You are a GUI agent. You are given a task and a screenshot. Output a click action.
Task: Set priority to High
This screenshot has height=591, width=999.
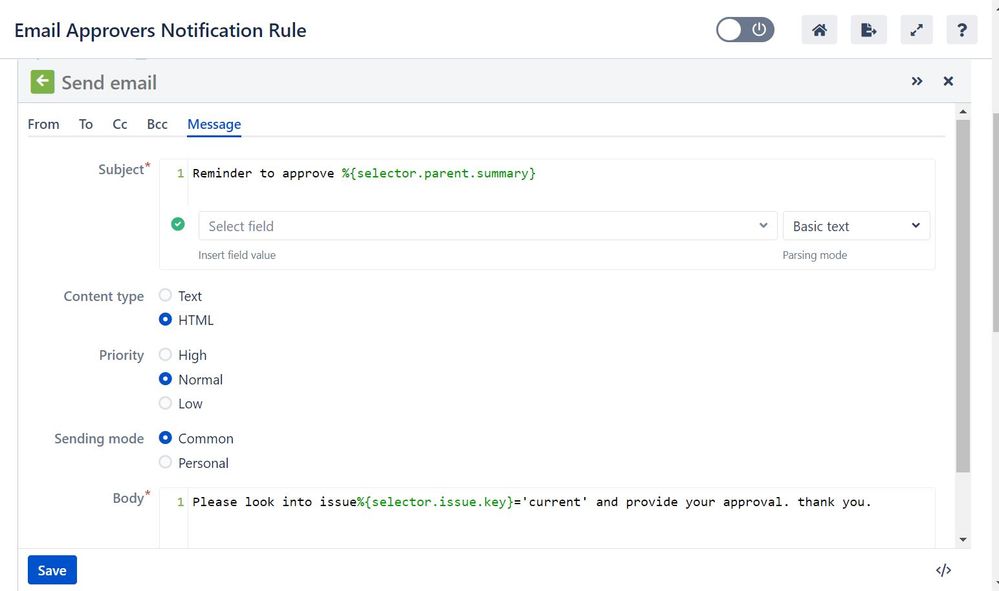click(x=165, y=354)
